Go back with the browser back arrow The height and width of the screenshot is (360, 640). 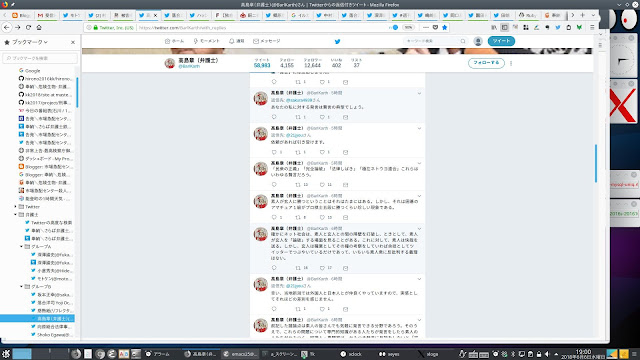7,27
